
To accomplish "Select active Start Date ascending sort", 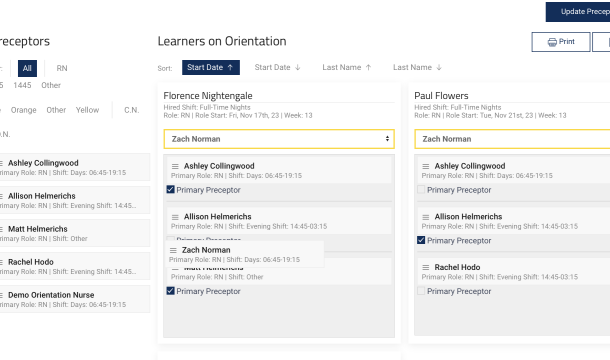I will [x=211, y=67].
